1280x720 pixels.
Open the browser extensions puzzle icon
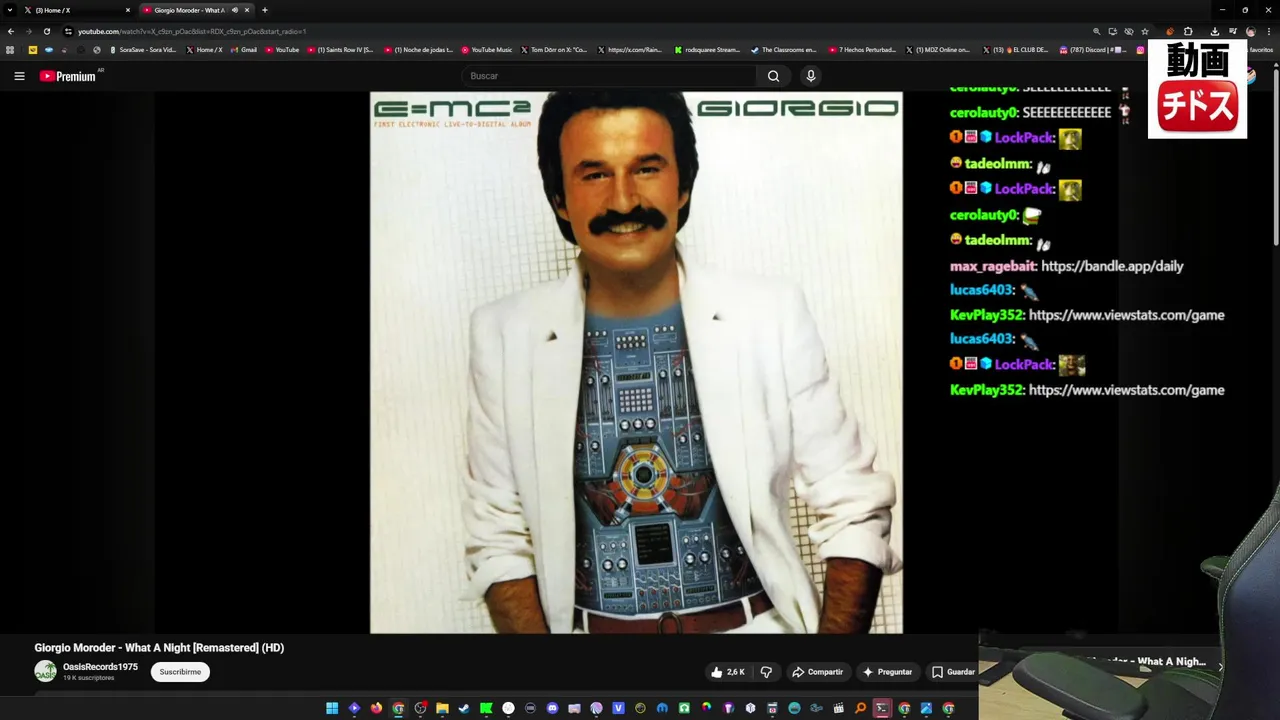1188,31
